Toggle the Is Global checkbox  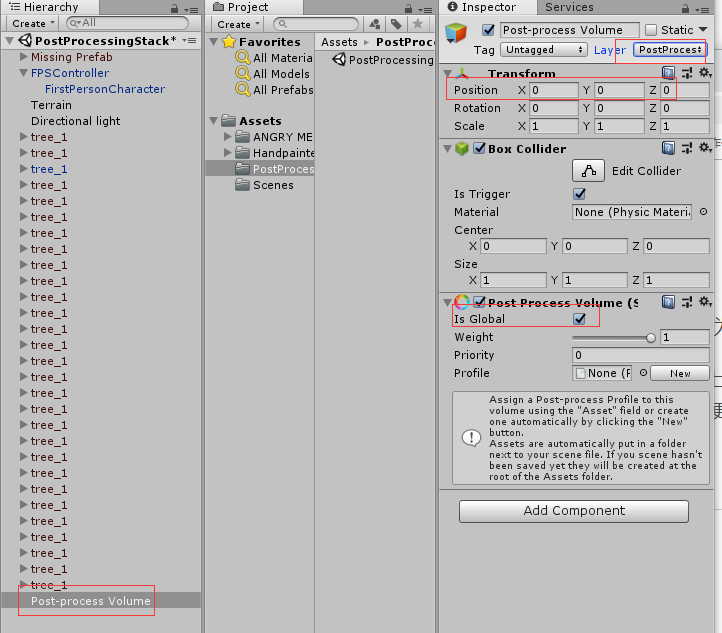579,319
